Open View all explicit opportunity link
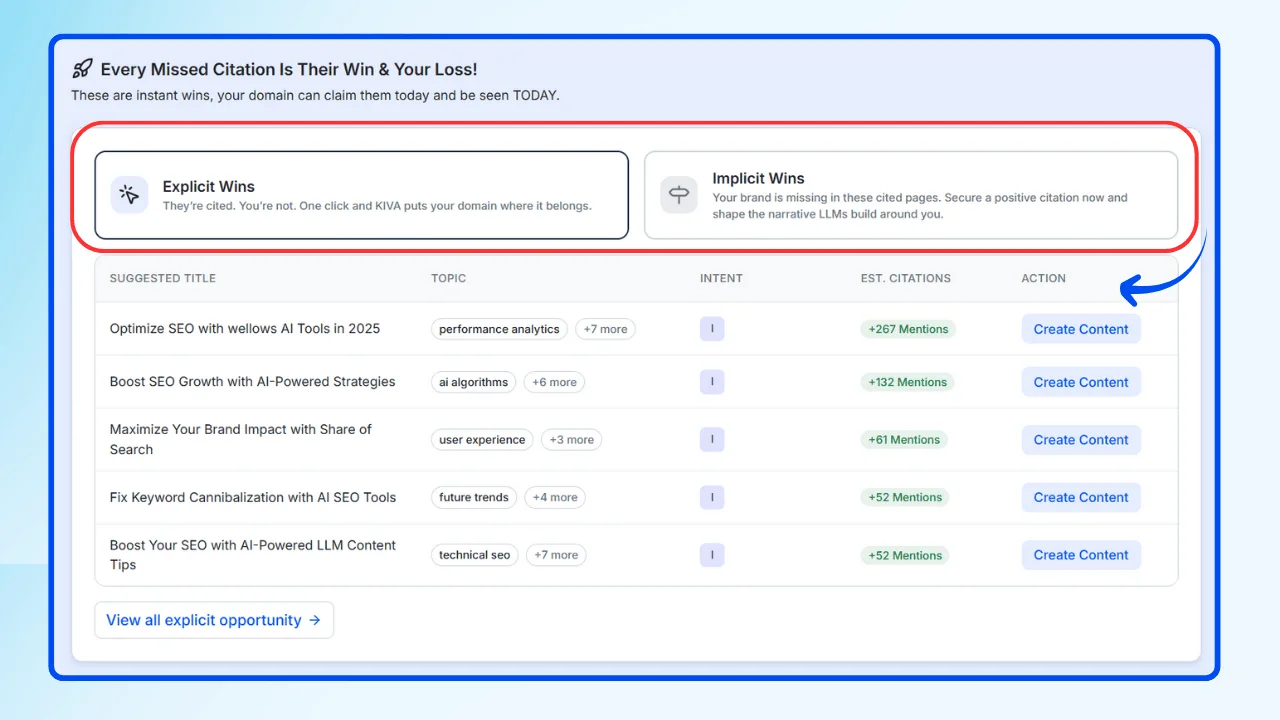This screenshot has width=1280, height=720. (x=213, y=620)
